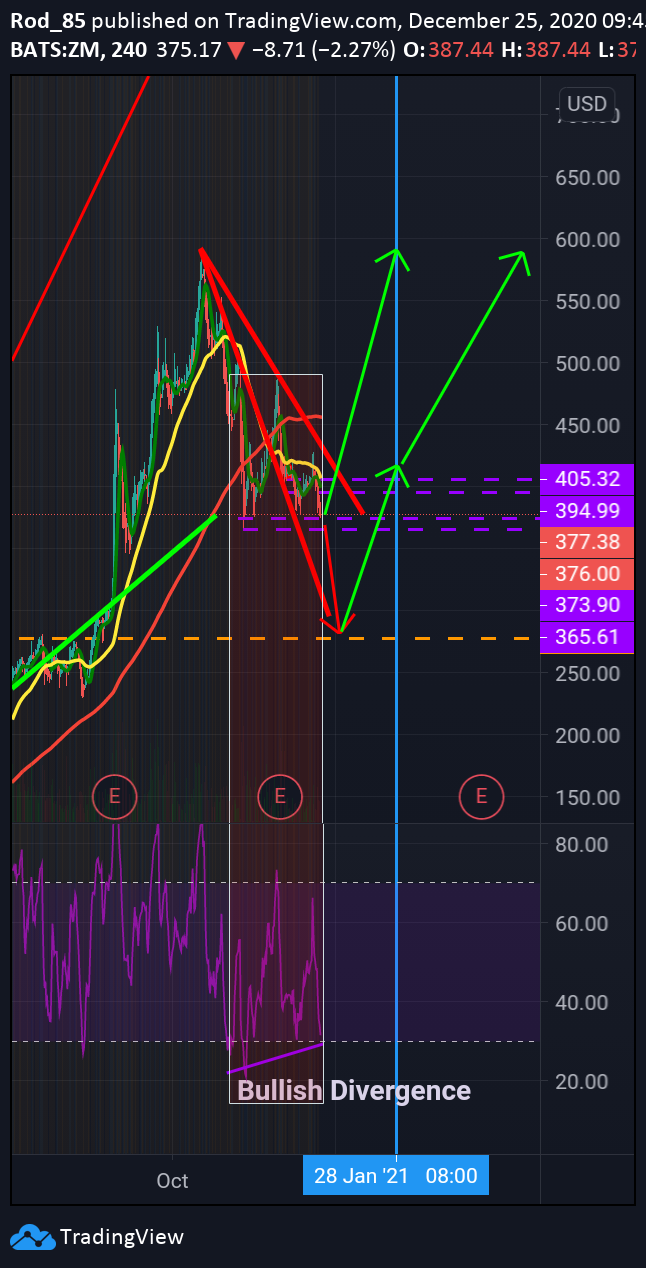This screenshot has height=1268, width=646.
Task: Click the 376.00 red price label
Action: point(587,574)
